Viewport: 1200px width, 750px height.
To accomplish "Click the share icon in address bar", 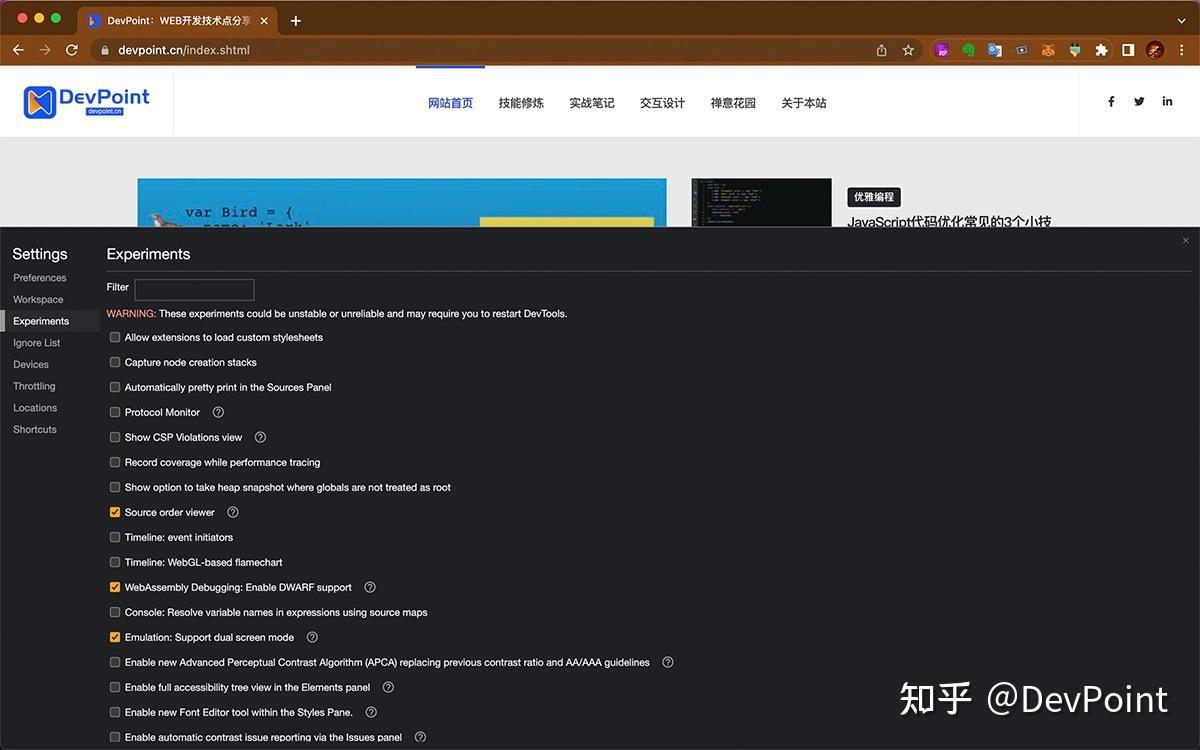I will tap(881, 50).
